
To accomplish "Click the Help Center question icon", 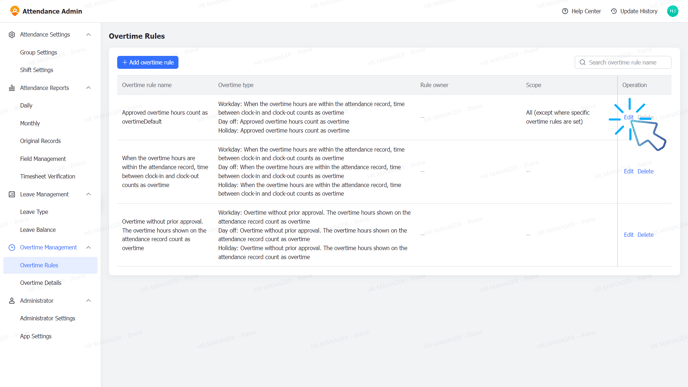I will click(x=565, y=11).
